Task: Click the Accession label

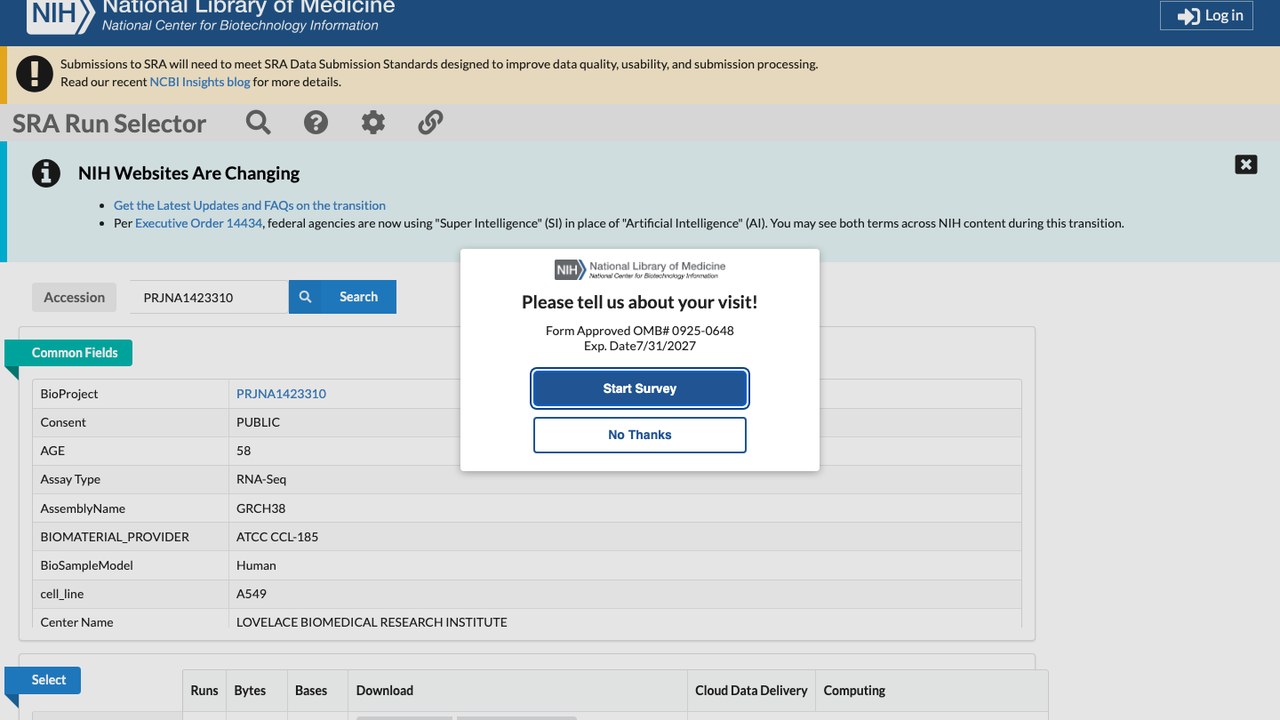Action: tap(74, 297)
